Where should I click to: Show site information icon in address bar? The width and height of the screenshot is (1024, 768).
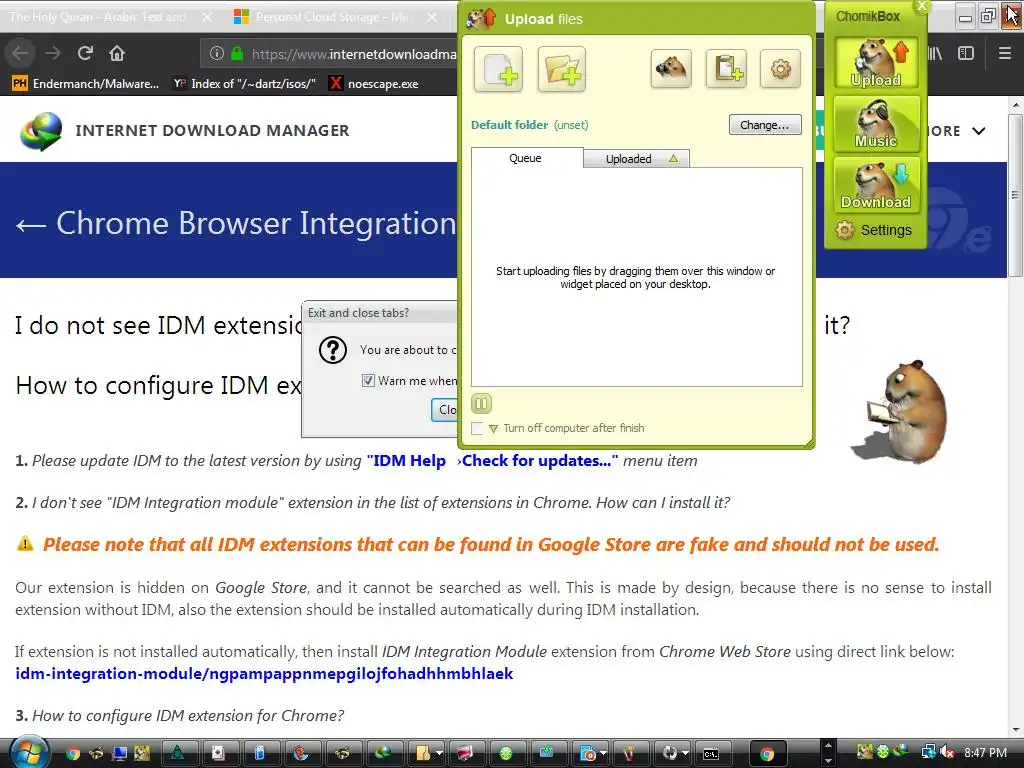217,54
